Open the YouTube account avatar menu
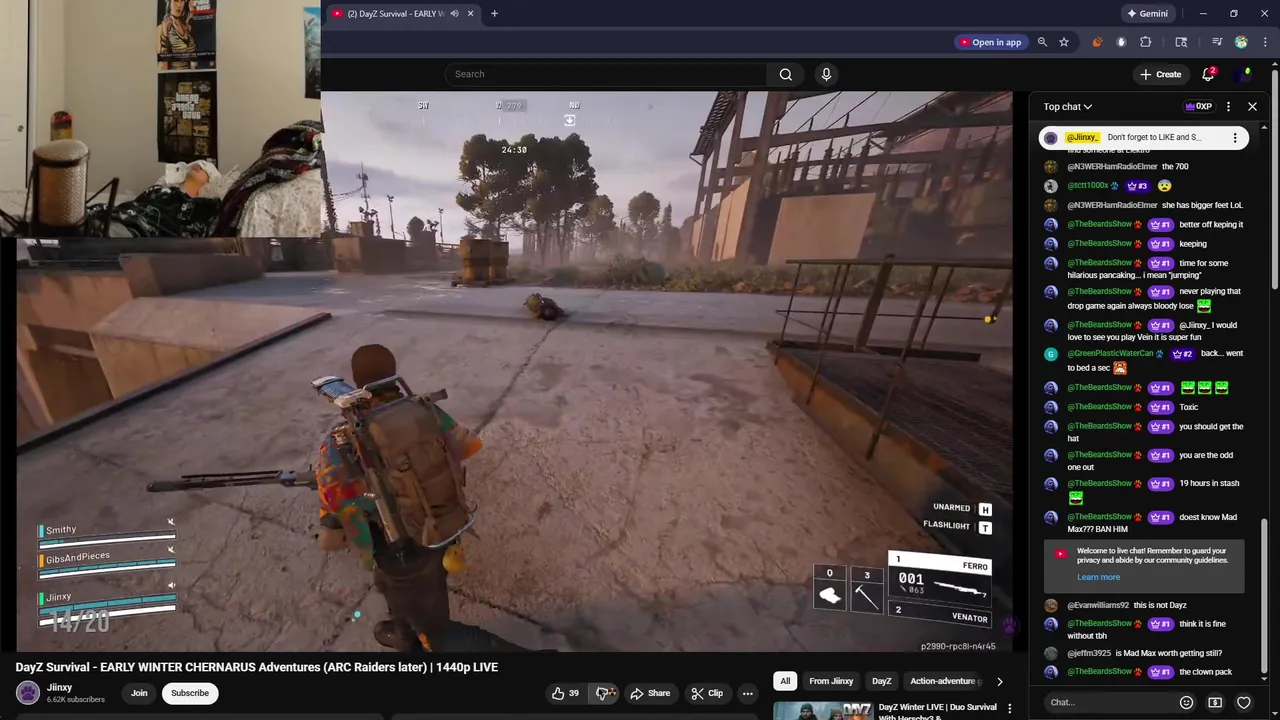 pyautogui.click(x=1244, y=74)
